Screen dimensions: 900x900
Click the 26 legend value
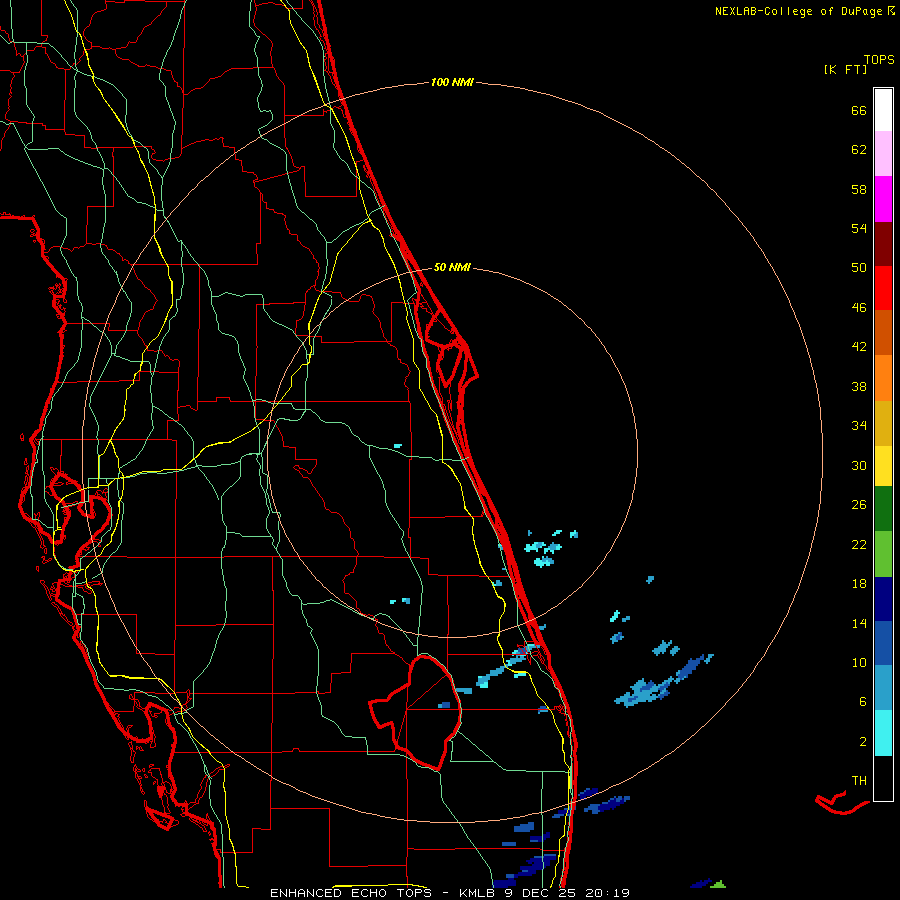tap(859, 505)
